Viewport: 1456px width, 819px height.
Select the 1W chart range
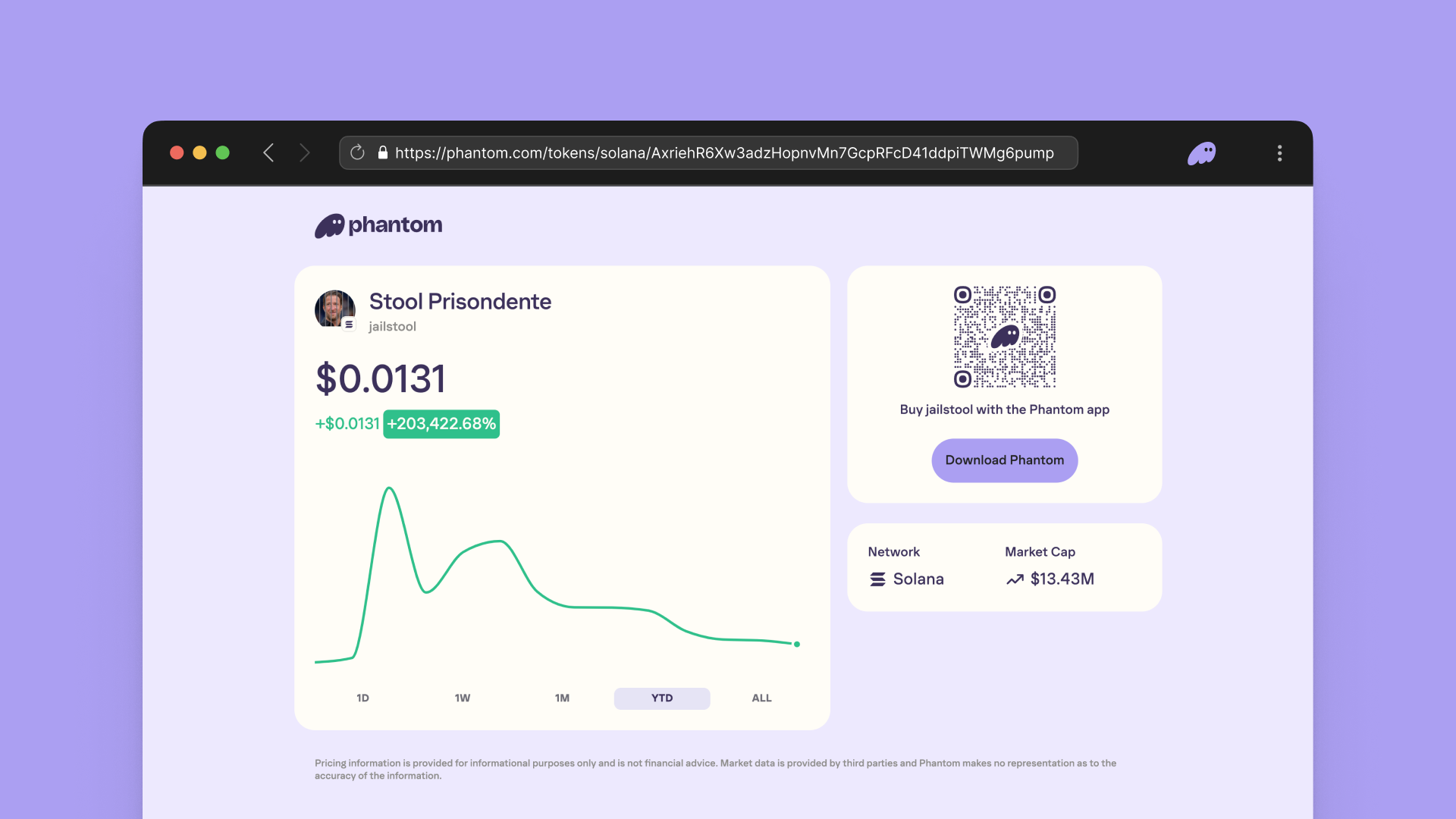(463, 698)
